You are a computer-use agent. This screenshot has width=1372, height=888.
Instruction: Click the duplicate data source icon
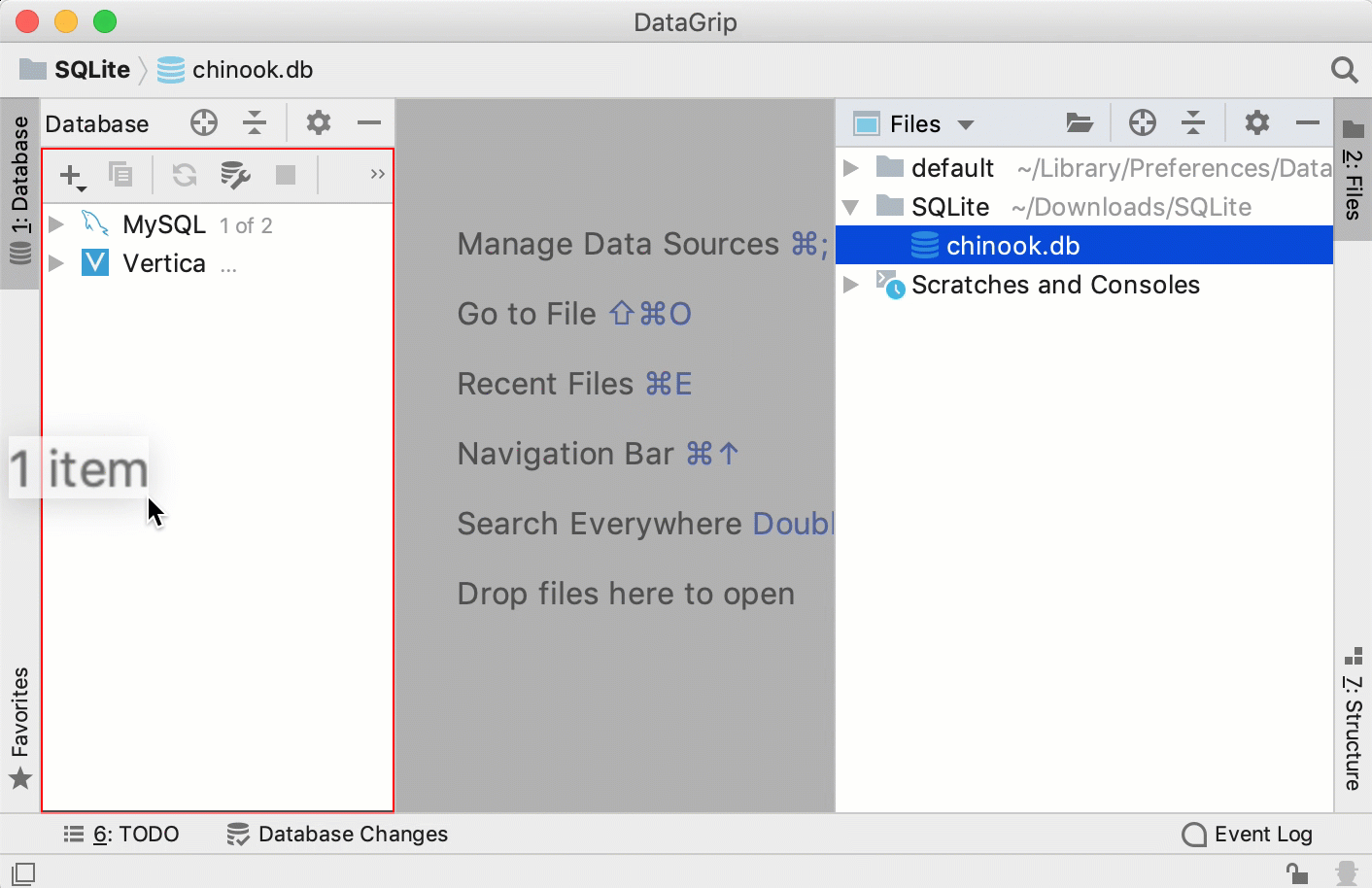pos(120,175)
